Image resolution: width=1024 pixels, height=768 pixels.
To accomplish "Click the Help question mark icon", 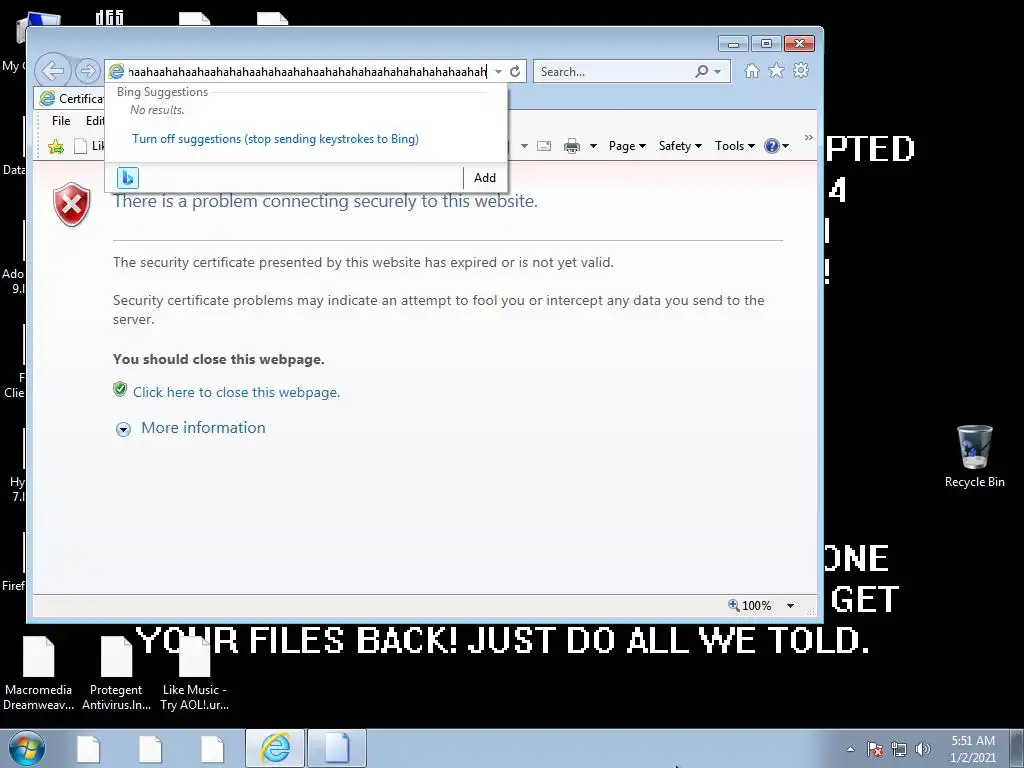I will (x=771, y=146).
